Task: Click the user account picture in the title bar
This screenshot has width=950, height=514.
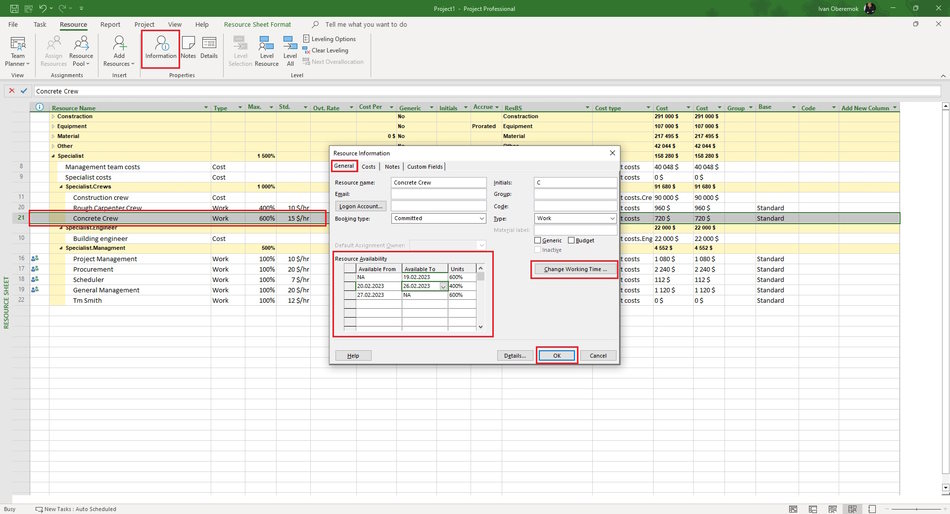Action: click(870, 8)
